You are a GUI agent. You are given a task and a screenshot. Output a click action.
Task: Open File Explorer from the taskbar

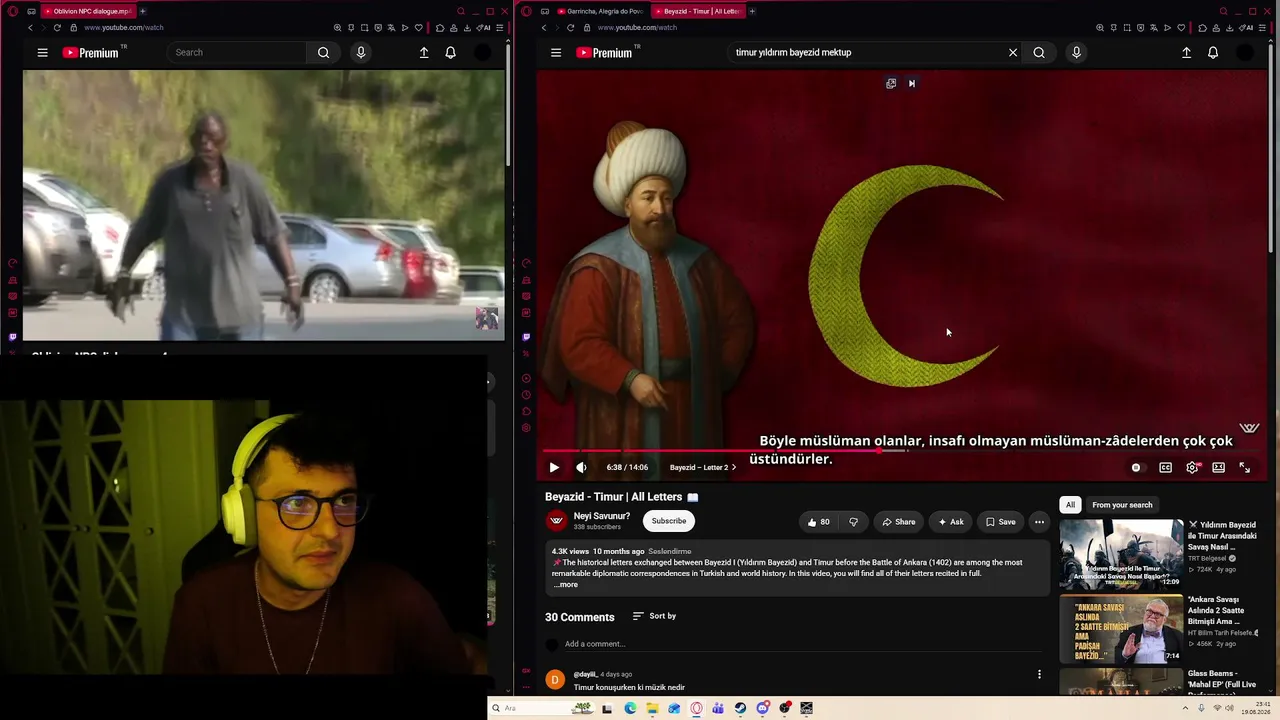pyautogui.click(x=652, y=708)
